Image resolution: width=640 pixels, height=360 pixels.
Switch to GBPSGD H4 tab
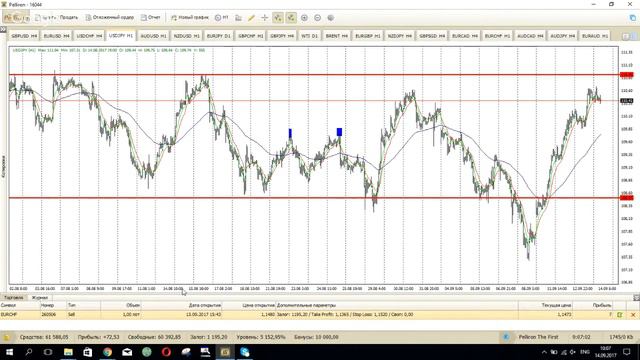432,36
